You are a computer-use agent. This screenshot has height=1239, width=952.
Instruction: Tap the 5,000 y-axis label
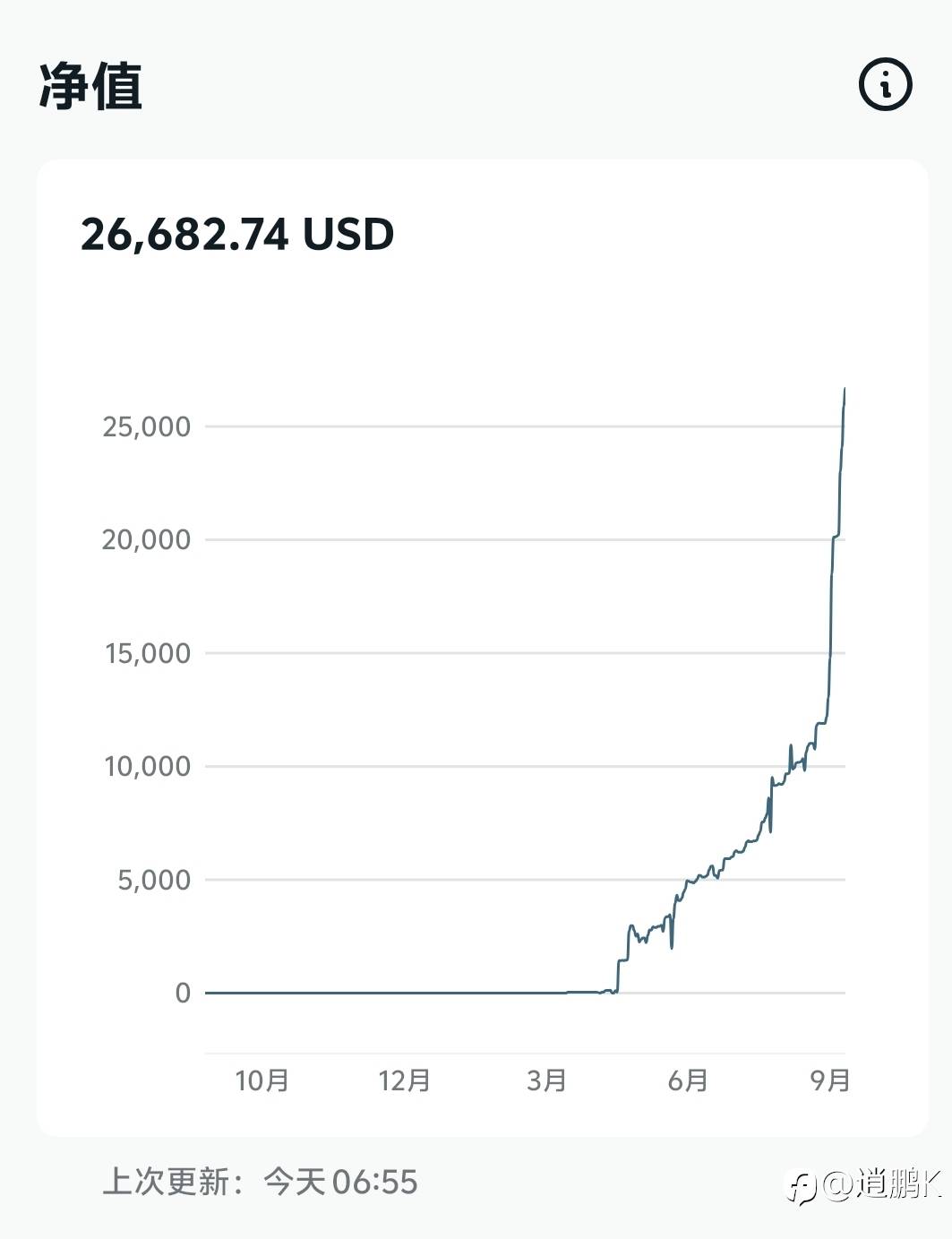154,880
